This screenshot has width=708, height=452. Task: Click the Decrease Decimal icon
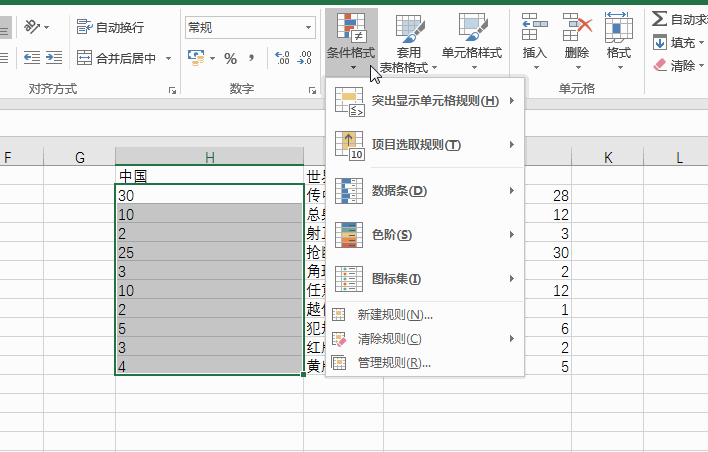click(x=305, y=58)
